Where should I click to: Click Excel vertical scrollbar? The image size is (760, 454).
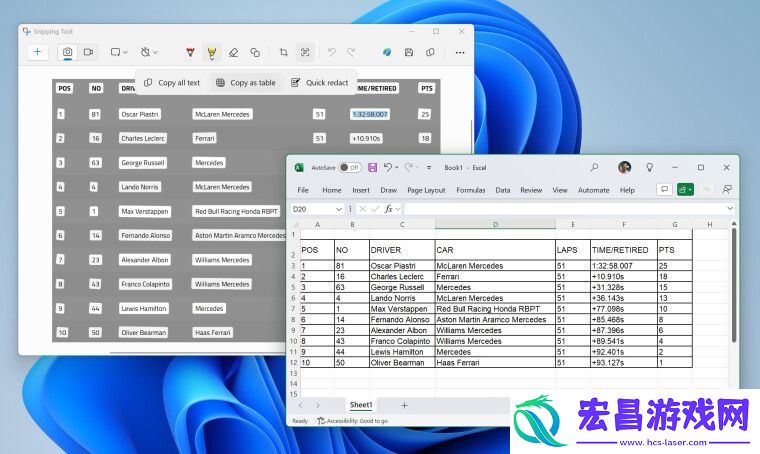(734, 286)
